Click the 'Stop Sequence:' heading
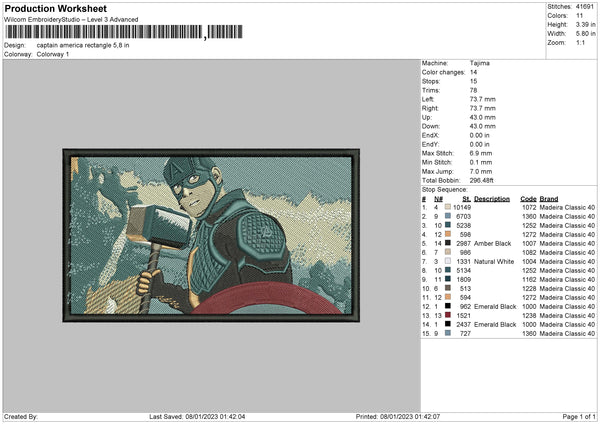The image size is (600, 424). point(445,190)
